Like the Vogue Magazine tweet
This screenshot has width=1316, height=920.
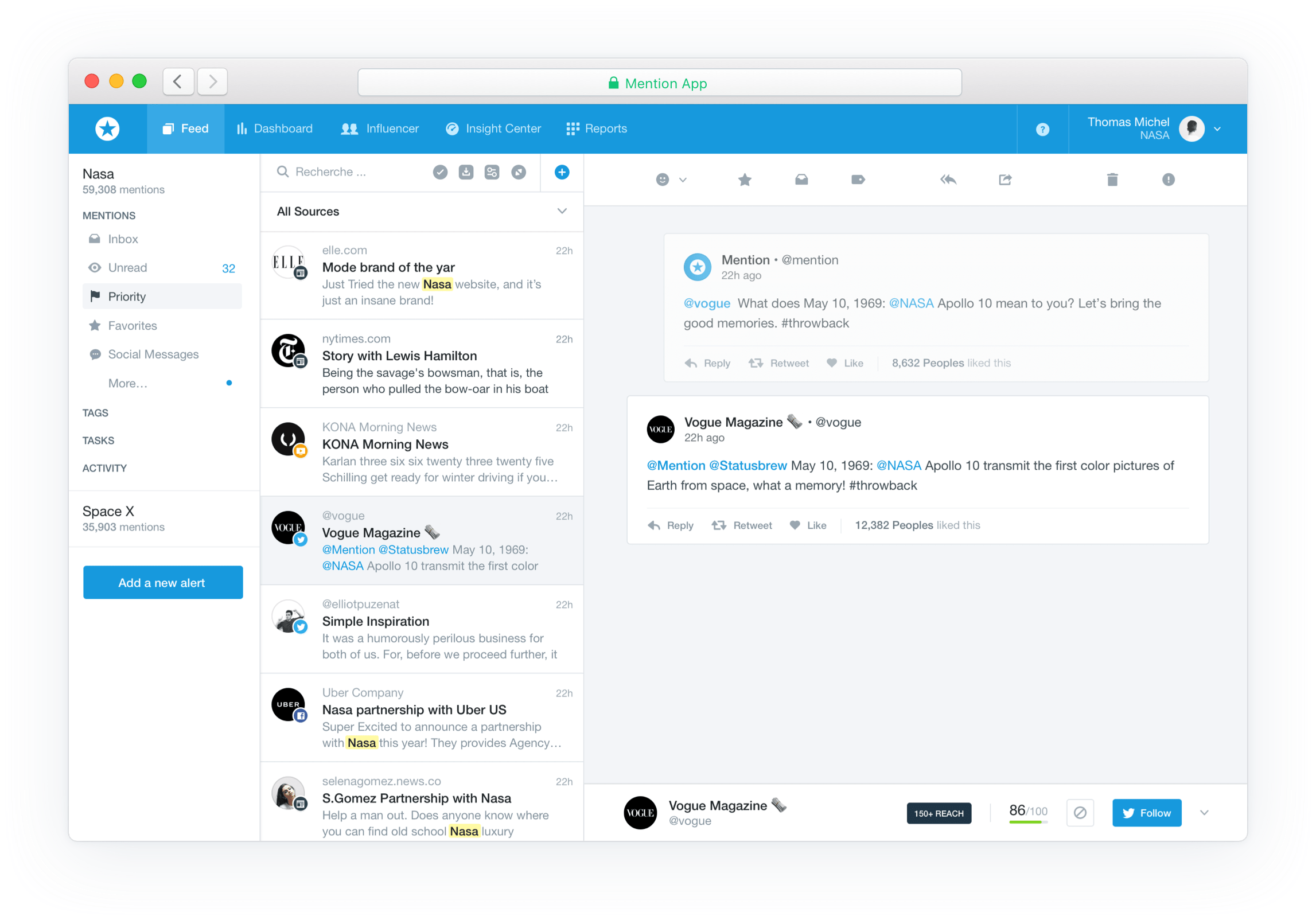[x=808, y=525]
